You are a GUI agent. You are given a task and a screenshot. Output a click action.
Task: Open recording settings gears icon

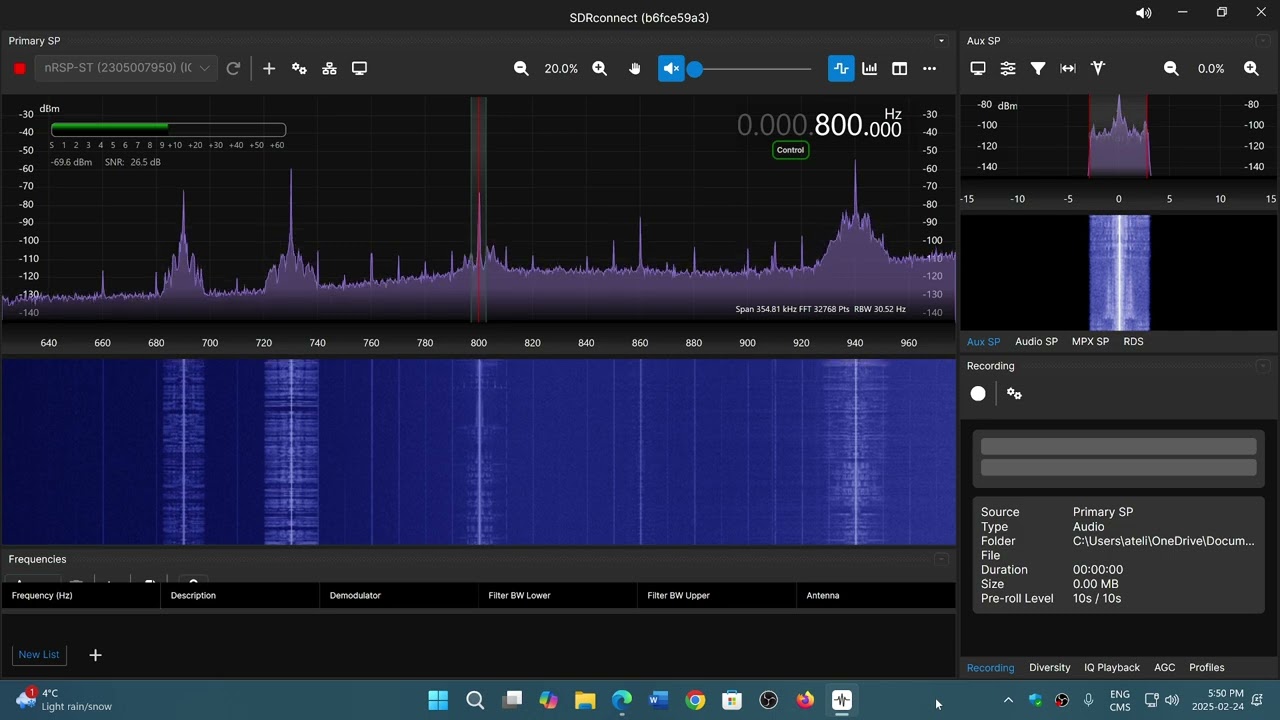1014,394
